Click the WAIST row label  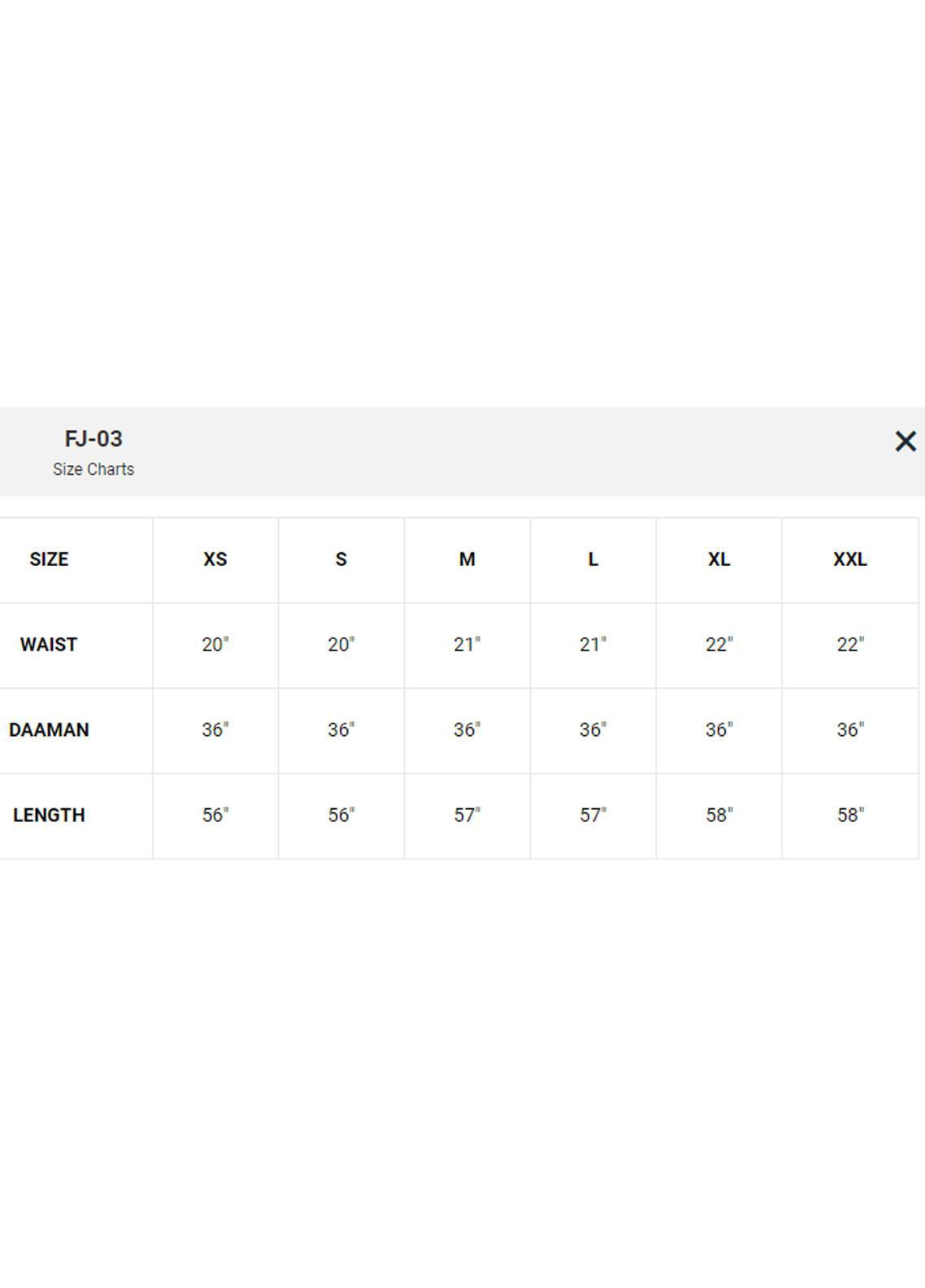(49, 645)
